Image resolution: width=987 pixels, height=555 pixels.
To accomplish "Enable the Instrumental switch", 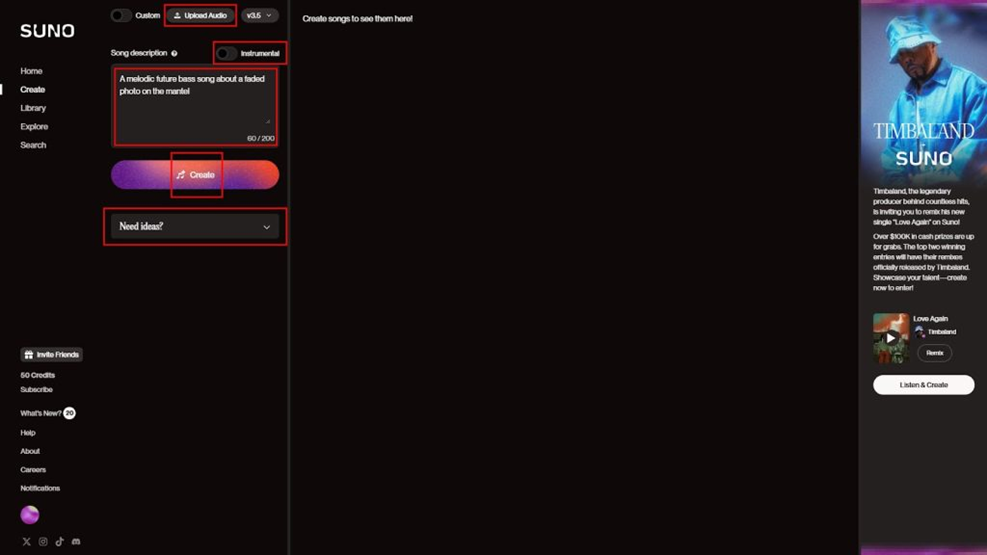I will (x=226, y=53).
